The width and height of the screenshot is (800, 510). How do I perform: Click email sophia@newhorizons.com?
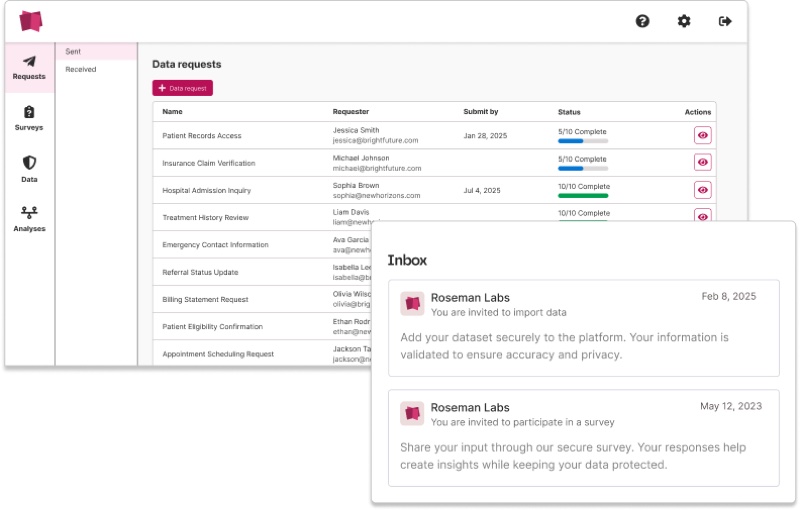[376, 195]
